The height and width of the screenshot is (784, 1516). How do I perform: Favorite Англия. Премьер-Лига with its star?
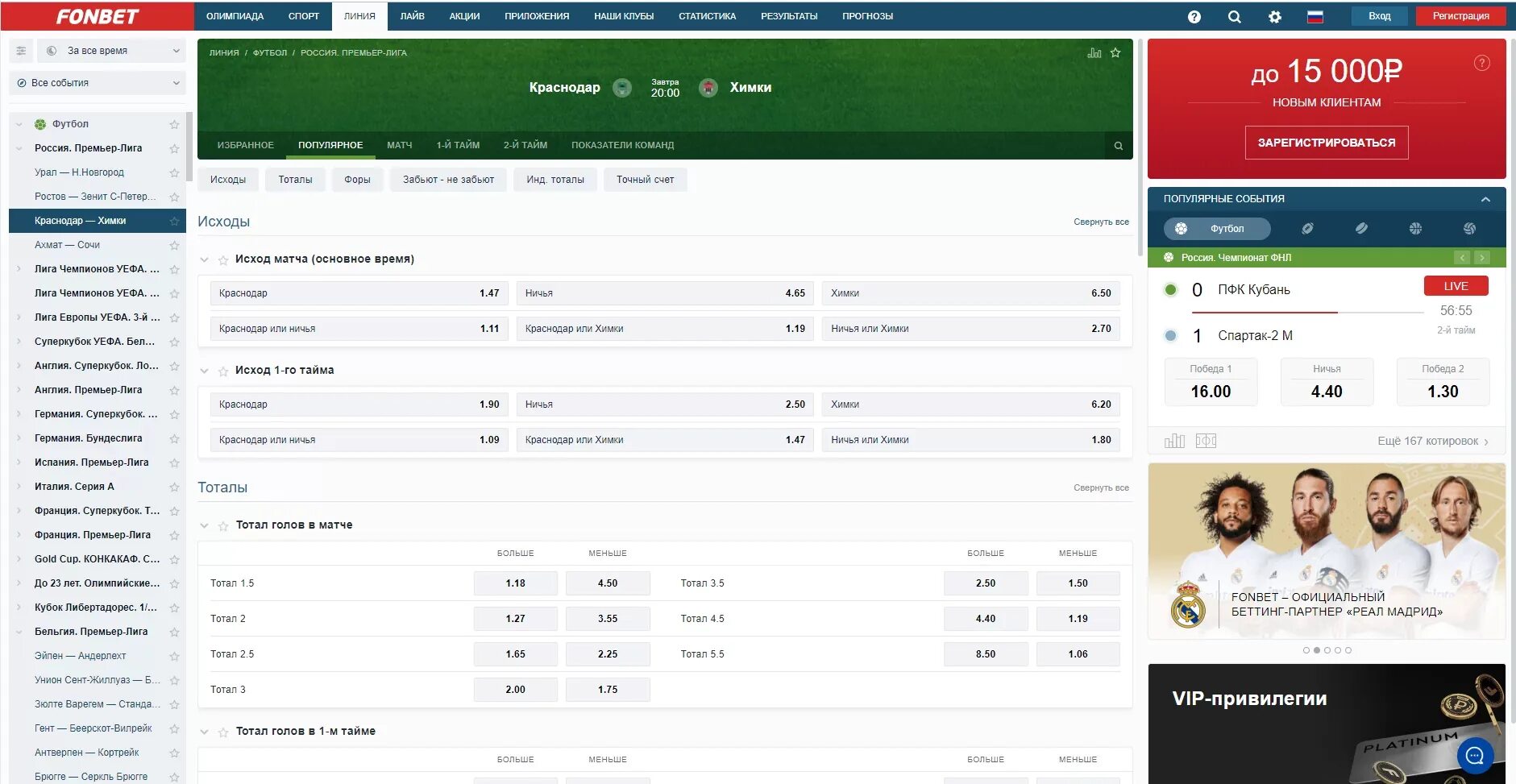[x=174, y=390]
